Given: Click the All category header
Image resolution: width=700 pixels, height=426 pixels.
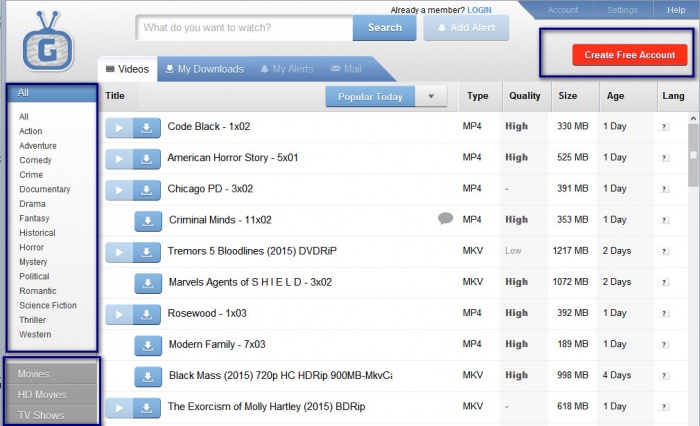Looking at the screenshot, I should [52, 93].
